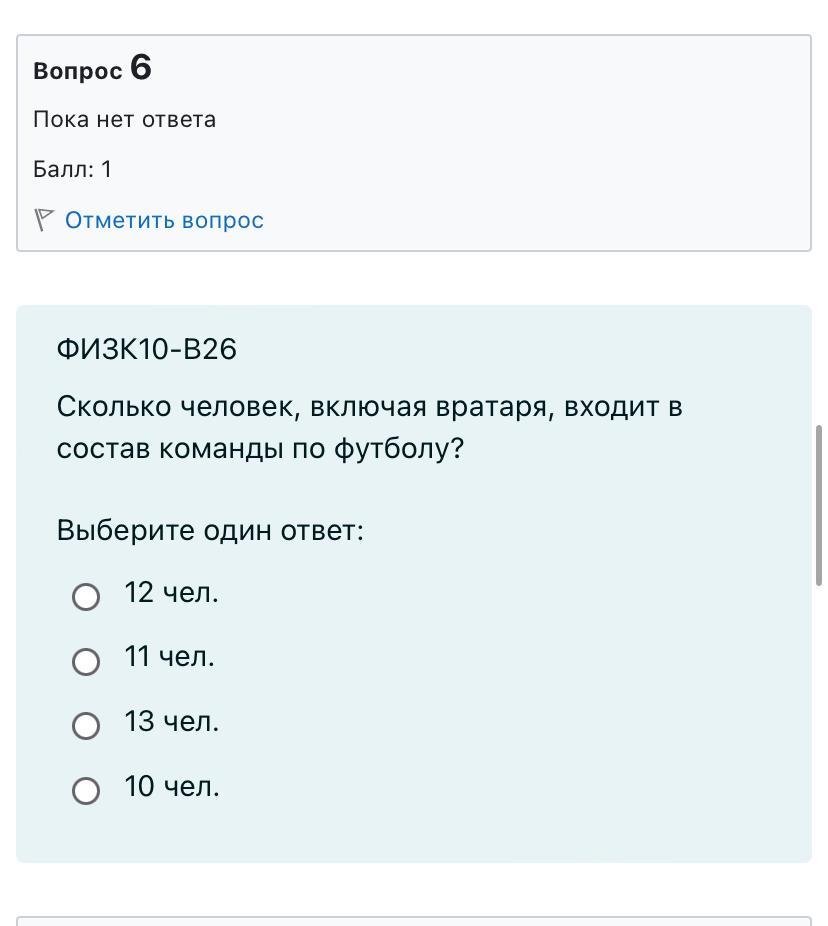Choose the 11 чел. radio button
The height and width of the screenshot is (926, 828).
point(86,661)
